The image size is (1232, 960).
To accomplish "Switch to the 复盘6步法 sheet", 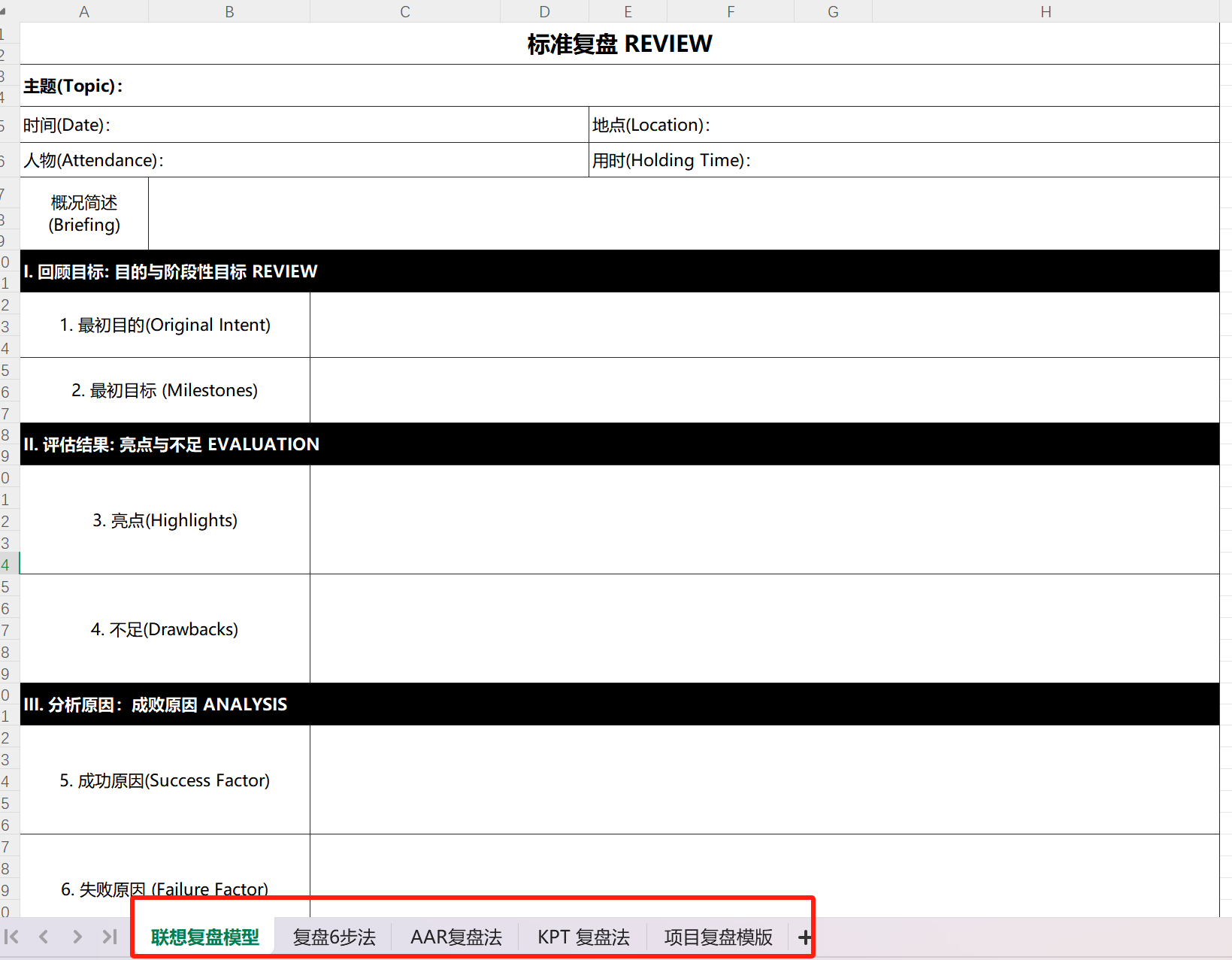I will click(x=334, y=937).
